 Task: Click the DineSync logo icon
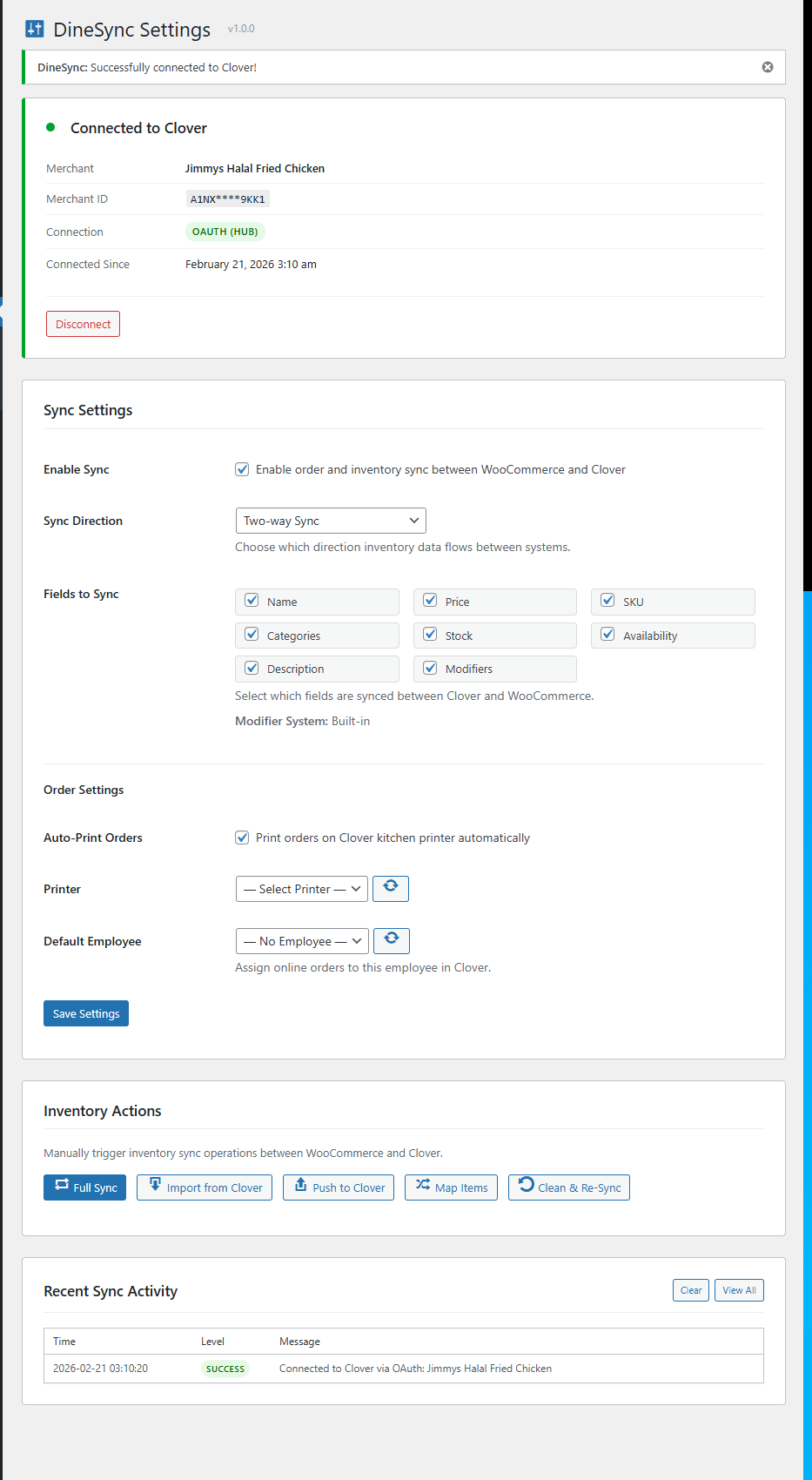(35, 29)
